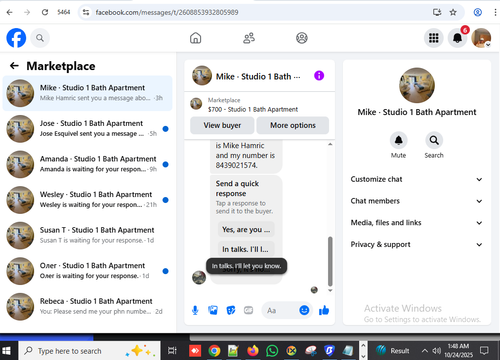Choose a sticker icon
500x360 pixels.
[231, 311]
